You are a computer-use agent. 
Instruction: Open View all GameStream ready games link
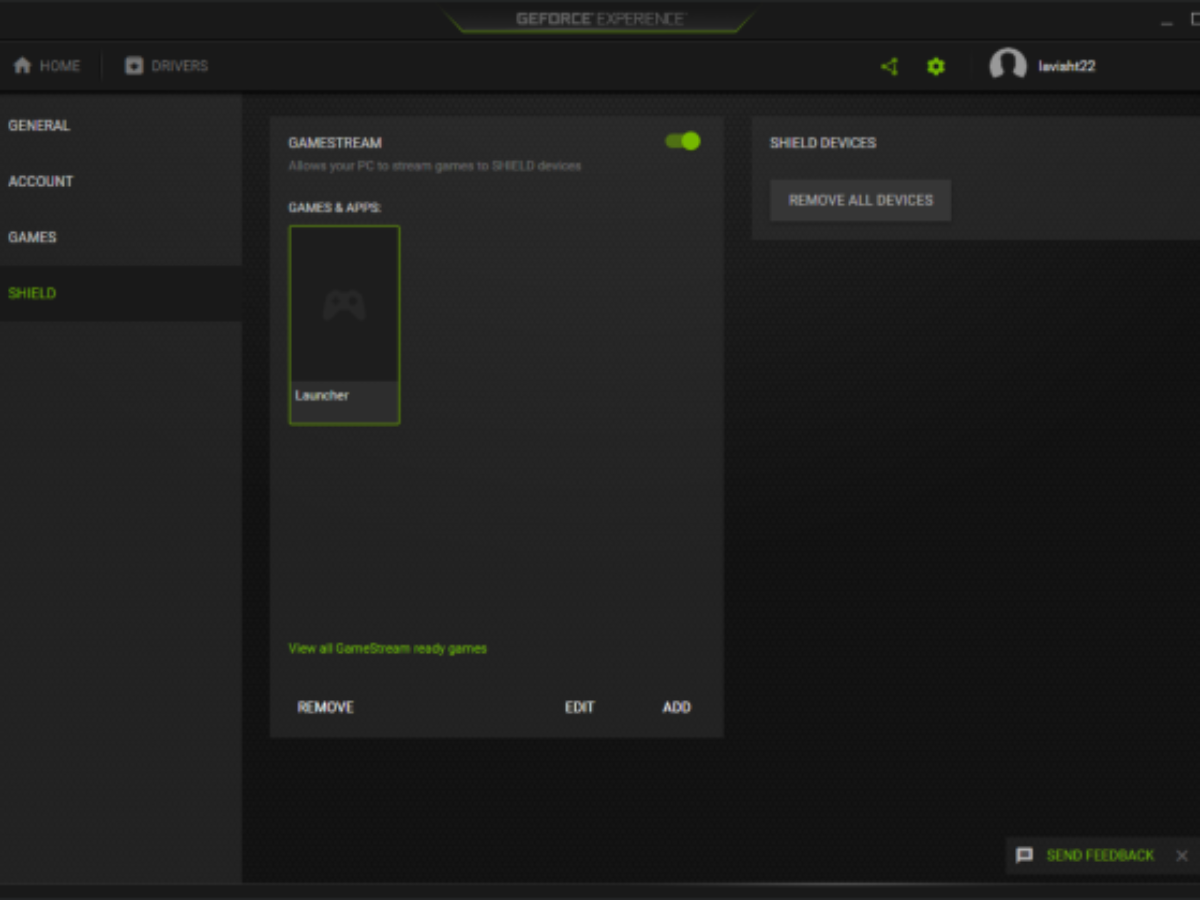pos(387,649)
